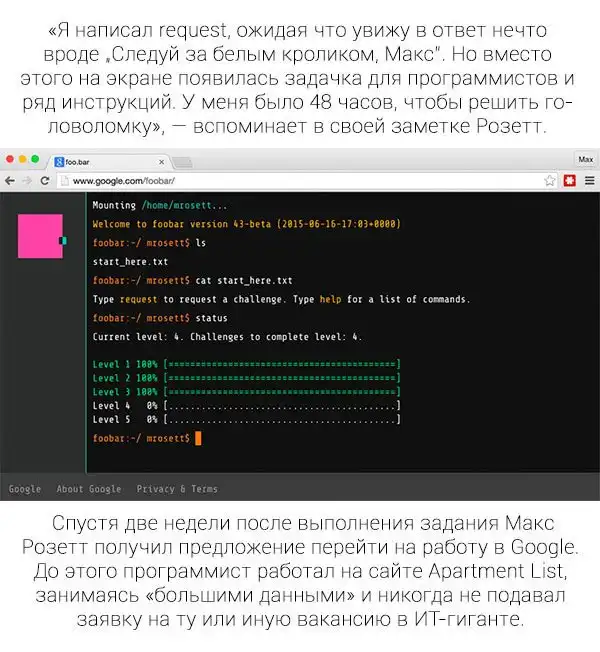
Task: Reload the foobar page
Action: click(45, 180)
